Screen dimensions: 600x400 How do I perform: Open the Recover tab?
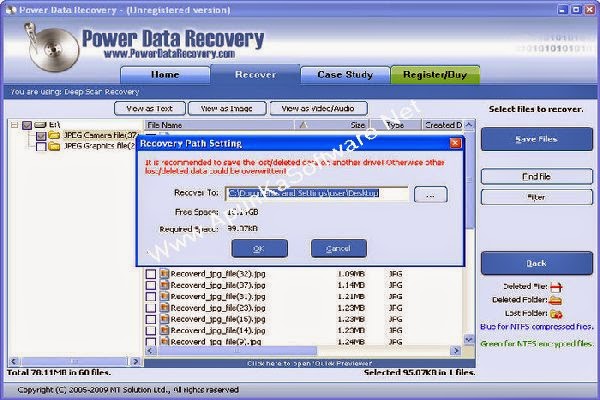255,74
